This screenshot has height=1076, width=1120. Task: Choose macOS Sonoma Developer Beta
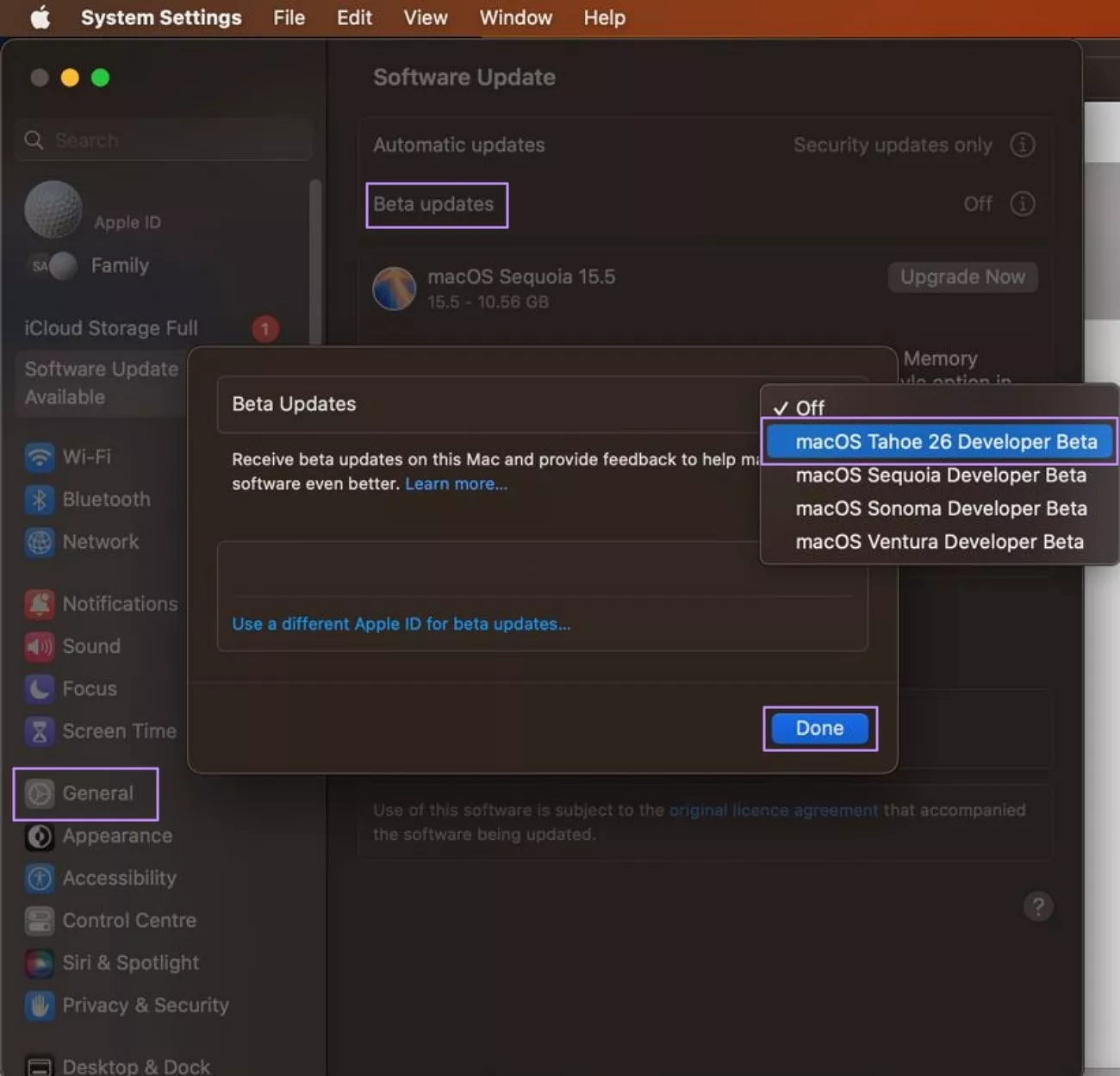point(939,508)
